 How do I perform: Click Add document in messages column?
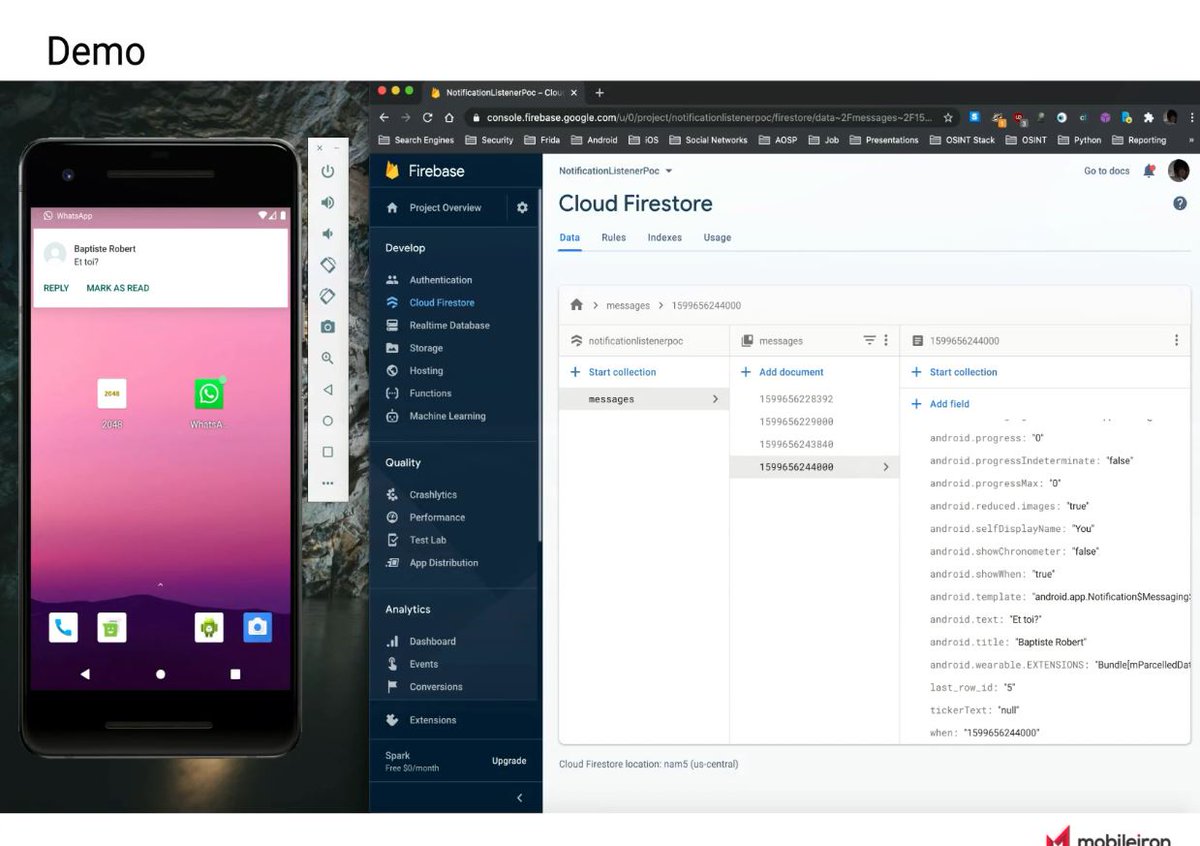pyautogui.click(x=782, y=372)
